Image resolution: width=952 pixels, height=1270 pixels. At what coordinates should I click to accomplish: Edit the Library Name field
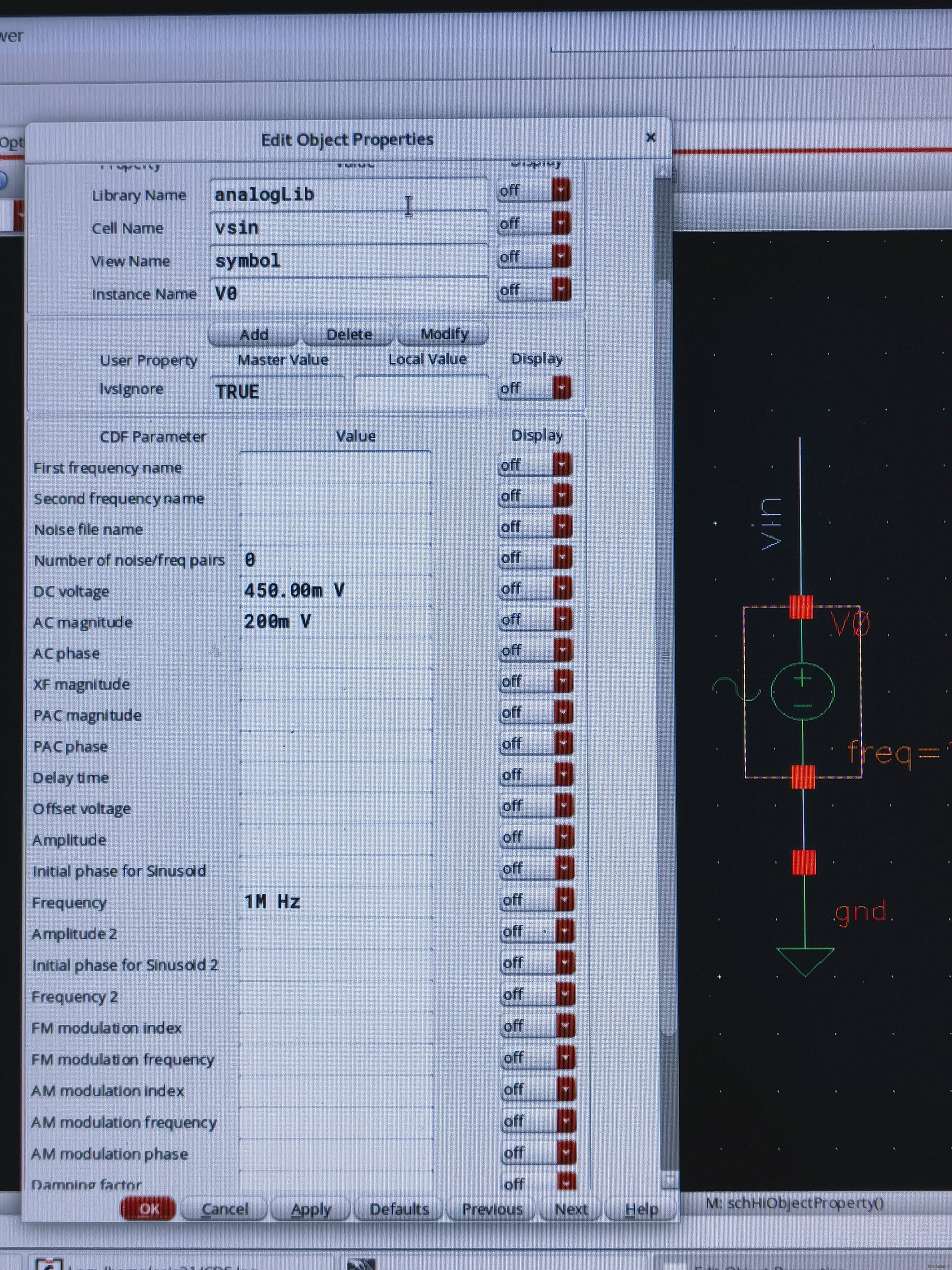(348, 194)
